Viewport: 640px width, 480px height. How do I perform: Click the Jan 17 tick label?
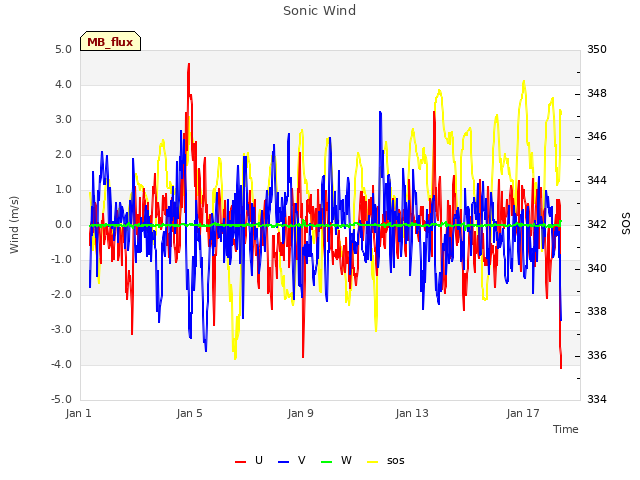523,413
